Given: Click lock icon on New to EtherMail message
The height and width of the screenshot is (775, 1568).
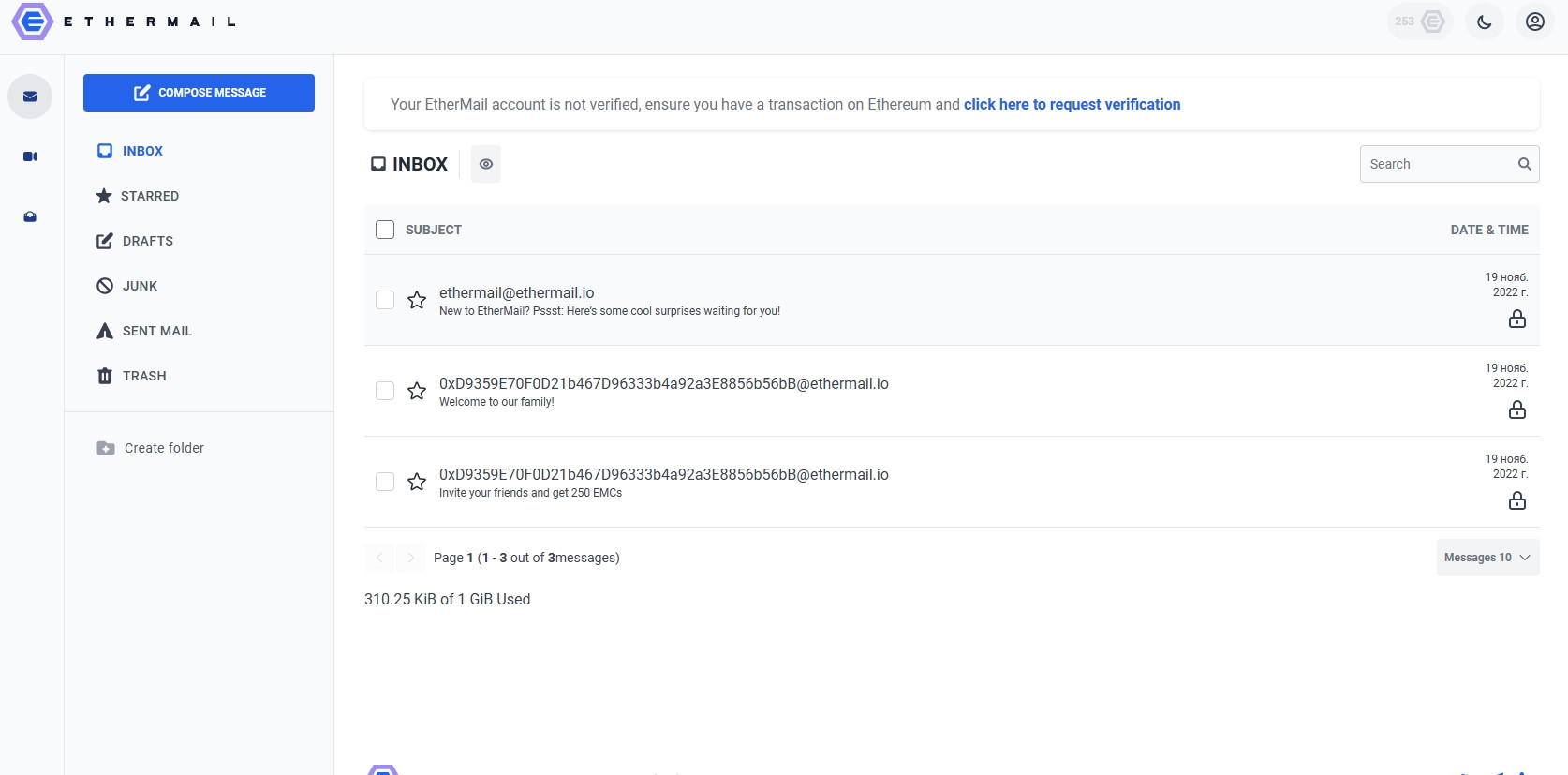Looking at the screenshot, I should tap(1517, 319).
